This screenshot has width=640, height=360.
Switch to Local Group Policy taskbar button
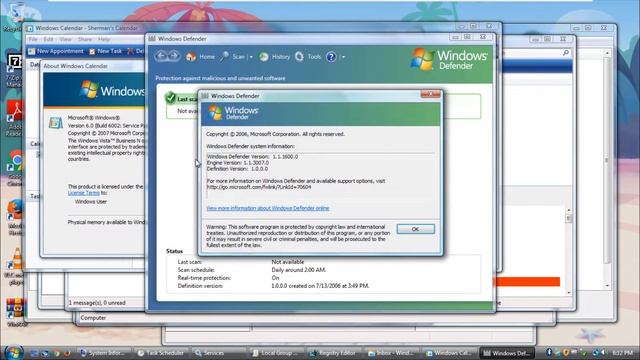click(275, 353)
